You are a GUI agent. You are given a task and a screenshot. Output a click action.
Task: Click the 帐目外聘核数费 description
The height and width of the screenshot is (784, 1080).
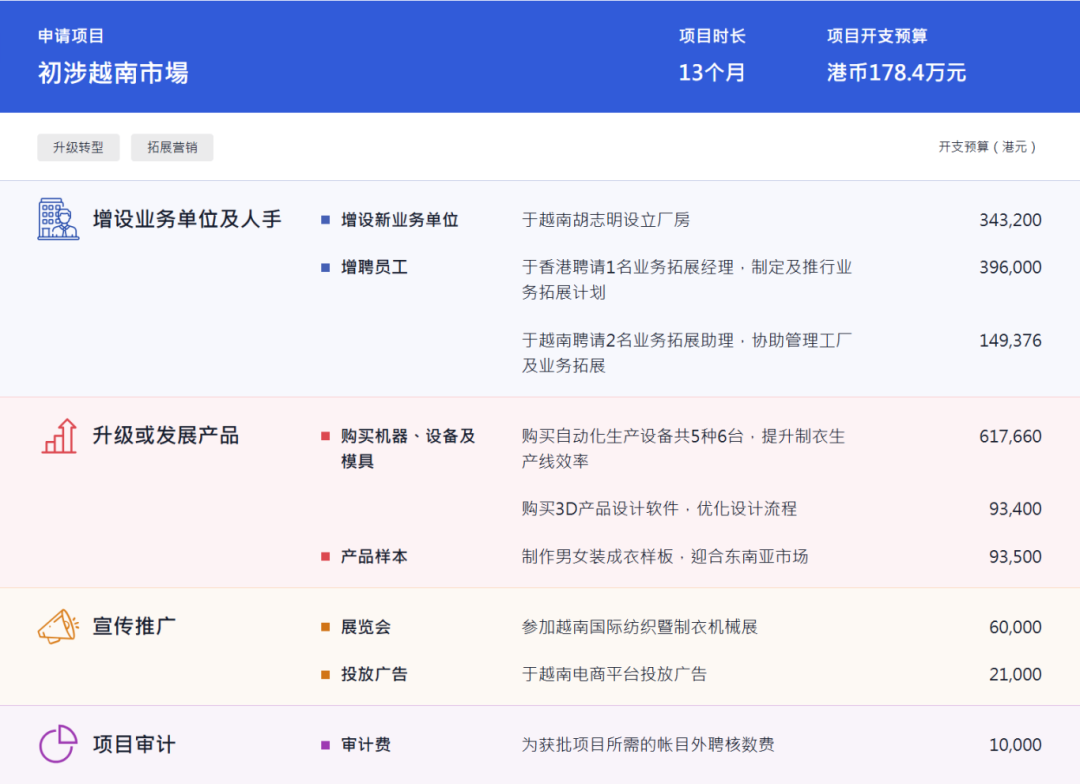[648, 745]
